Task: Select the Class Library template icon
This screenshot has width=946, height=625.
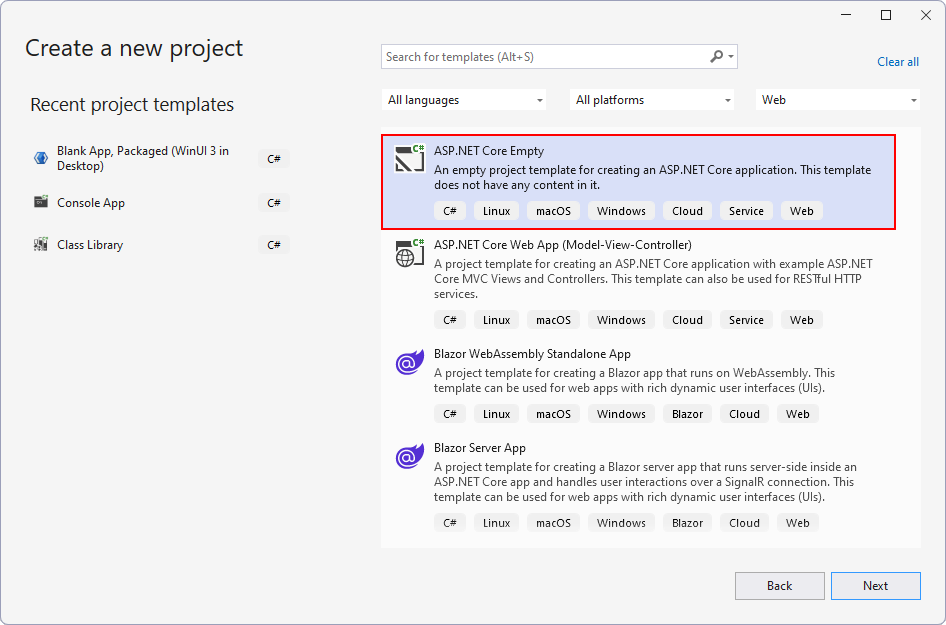Action: (40, 244)
